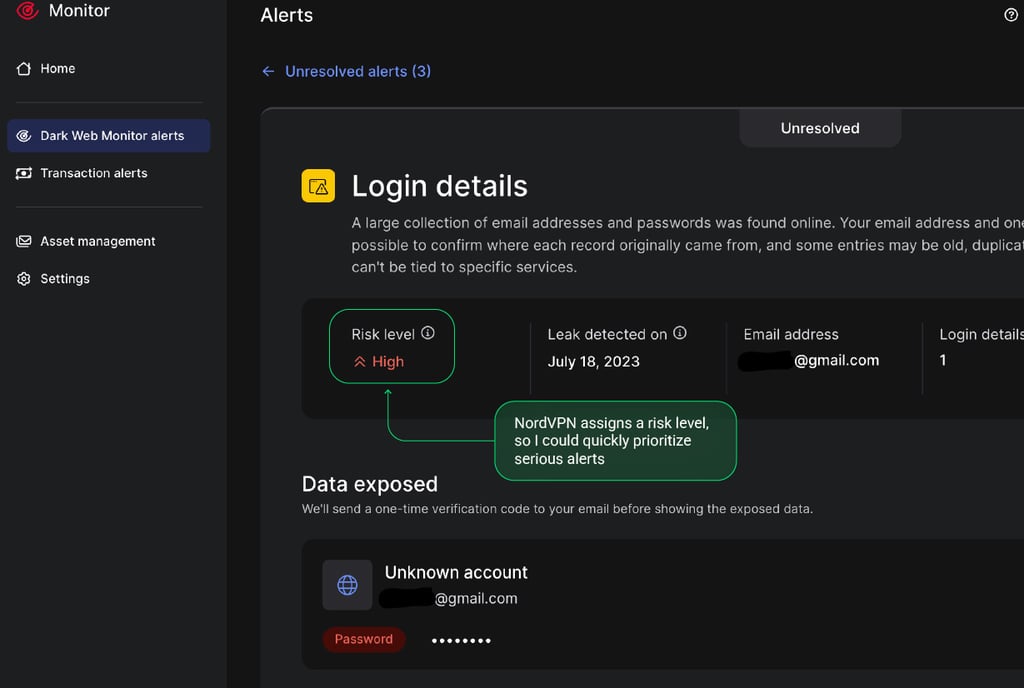The image size is (1024, 688).
Task: Click the back arrow next to Unresolved alerts
Action: [268, 71]
